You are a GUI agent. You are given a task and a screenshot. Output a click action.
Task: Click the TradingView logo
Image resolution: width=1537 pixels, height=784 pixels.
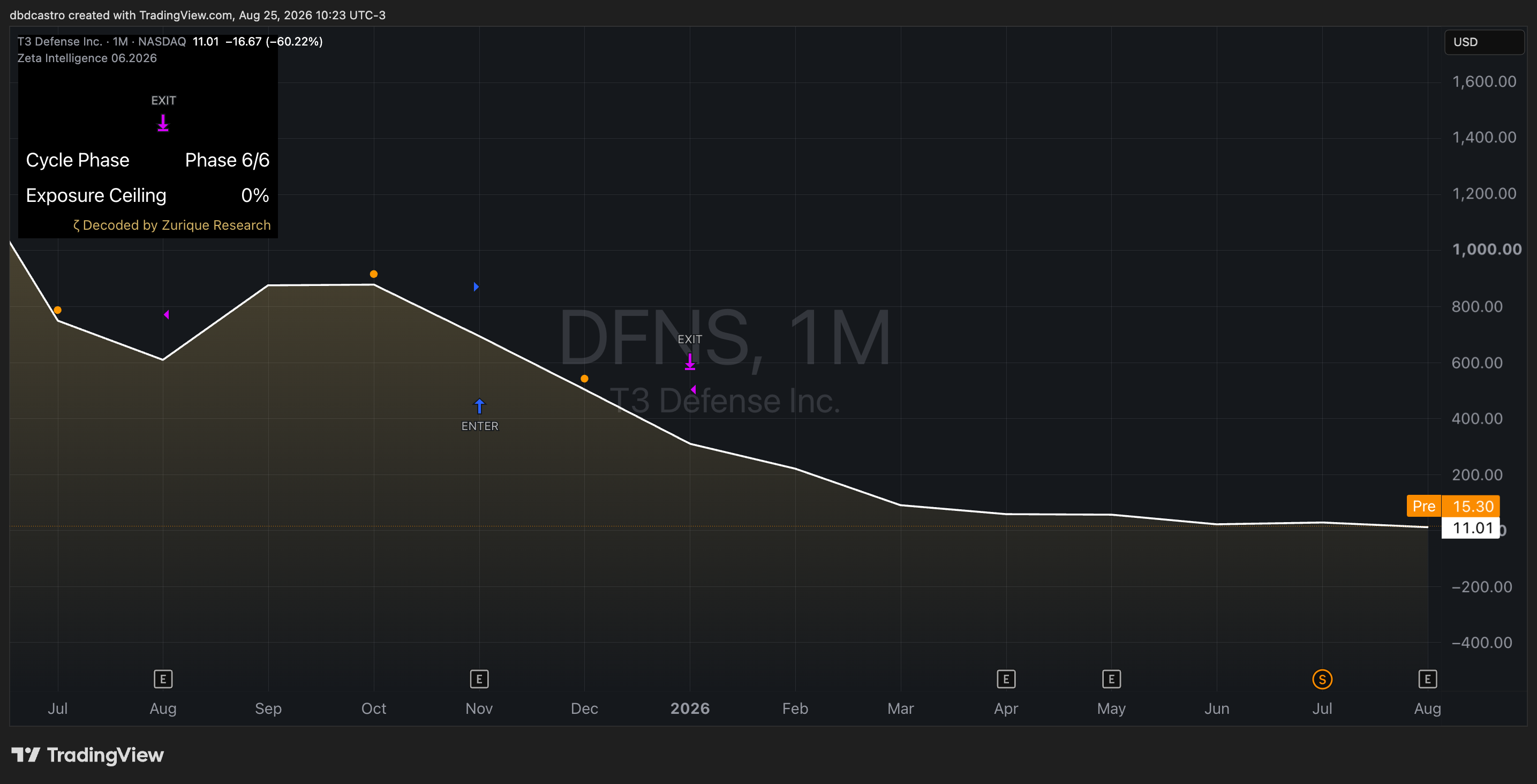point(88,755)
